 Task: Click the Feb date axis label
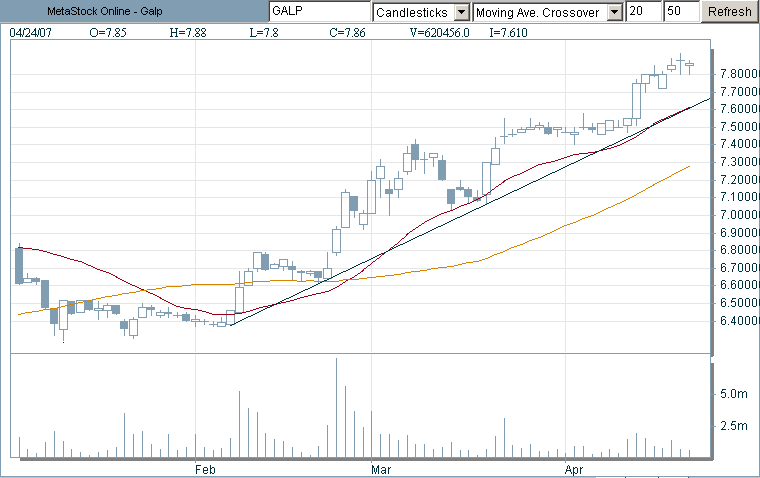click(205, 470)
